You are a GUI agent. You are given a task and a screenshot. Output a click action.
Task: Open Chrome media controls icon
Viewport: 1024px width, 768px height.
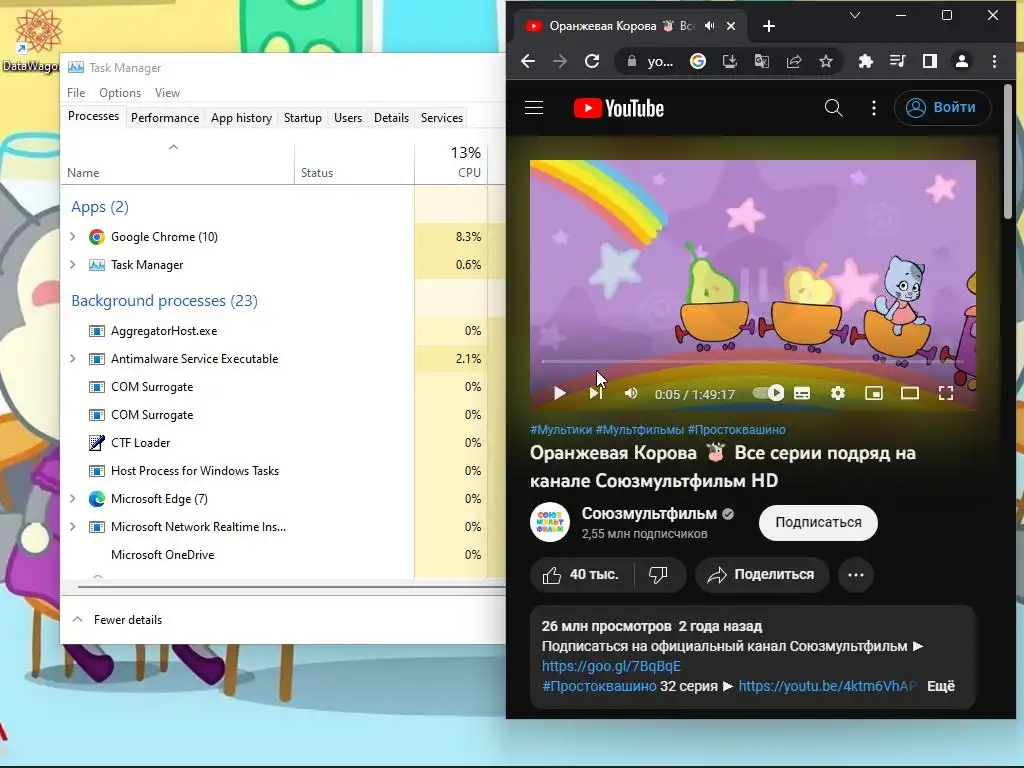[x=897, y=61]
